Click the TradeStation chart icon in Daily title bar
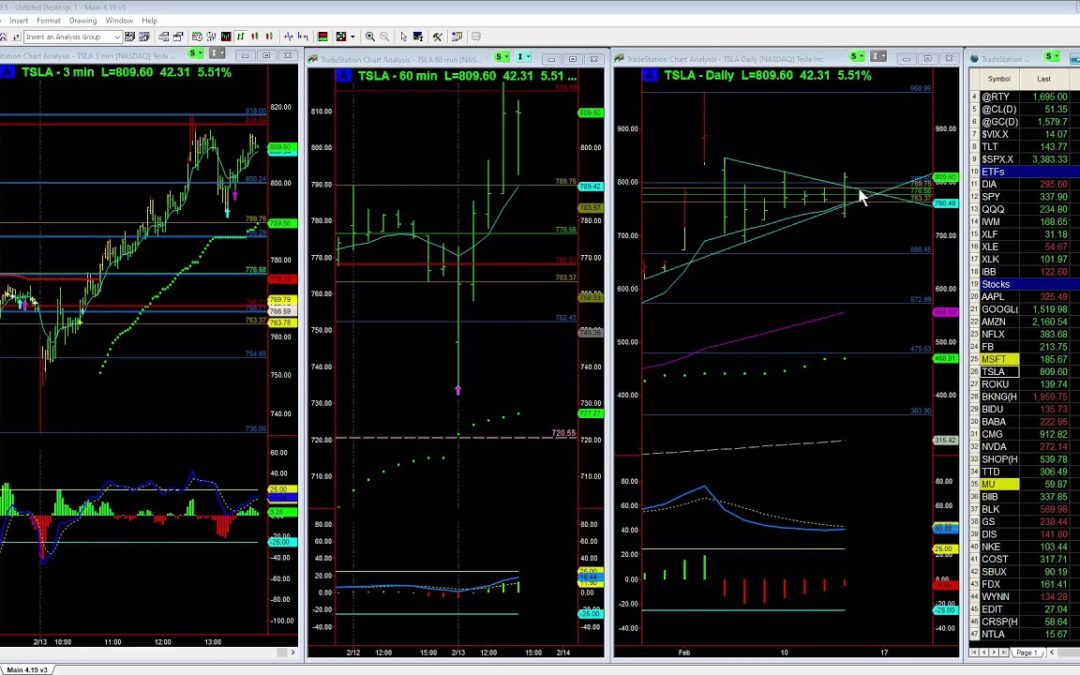Screen dimensions: 1080x675 (x=620, y=59)
